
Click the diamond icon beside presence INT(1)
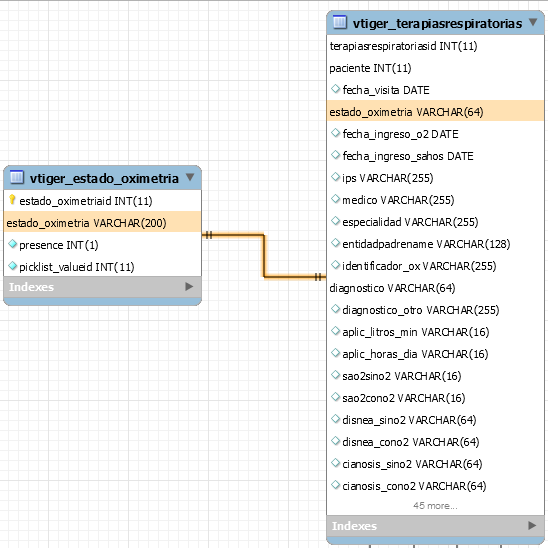pyautogui.click(x=13, y=244)
